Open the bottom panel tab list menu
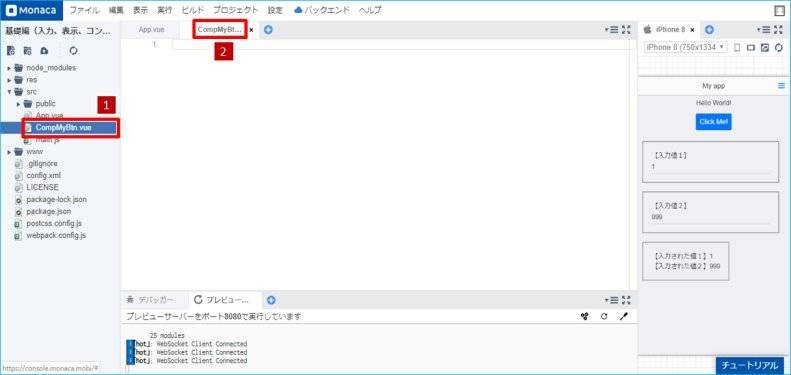The width and height of the screenshot is (791, 375). (611, 300)
